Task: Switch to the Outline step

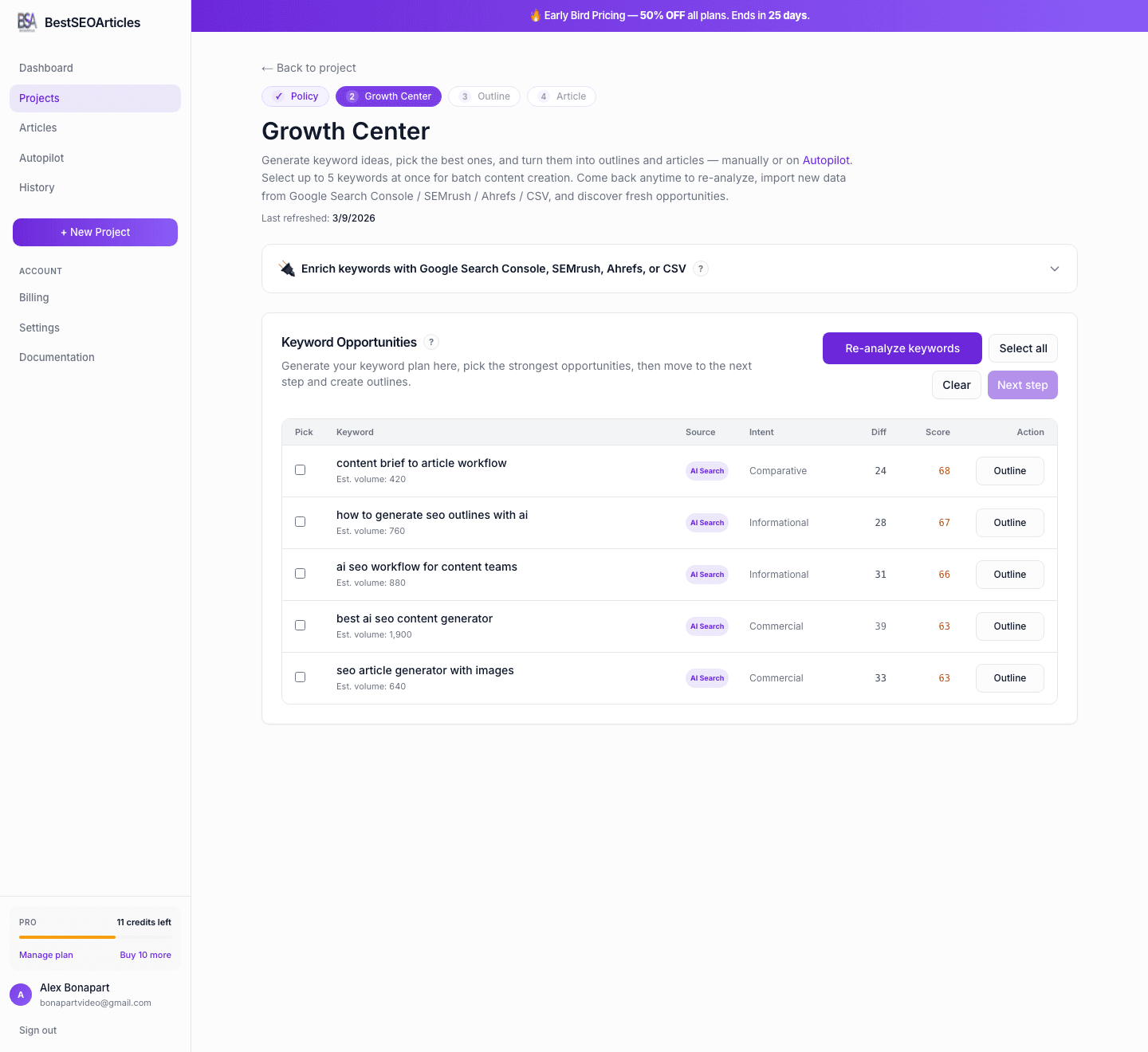Action: click(484, 96)
